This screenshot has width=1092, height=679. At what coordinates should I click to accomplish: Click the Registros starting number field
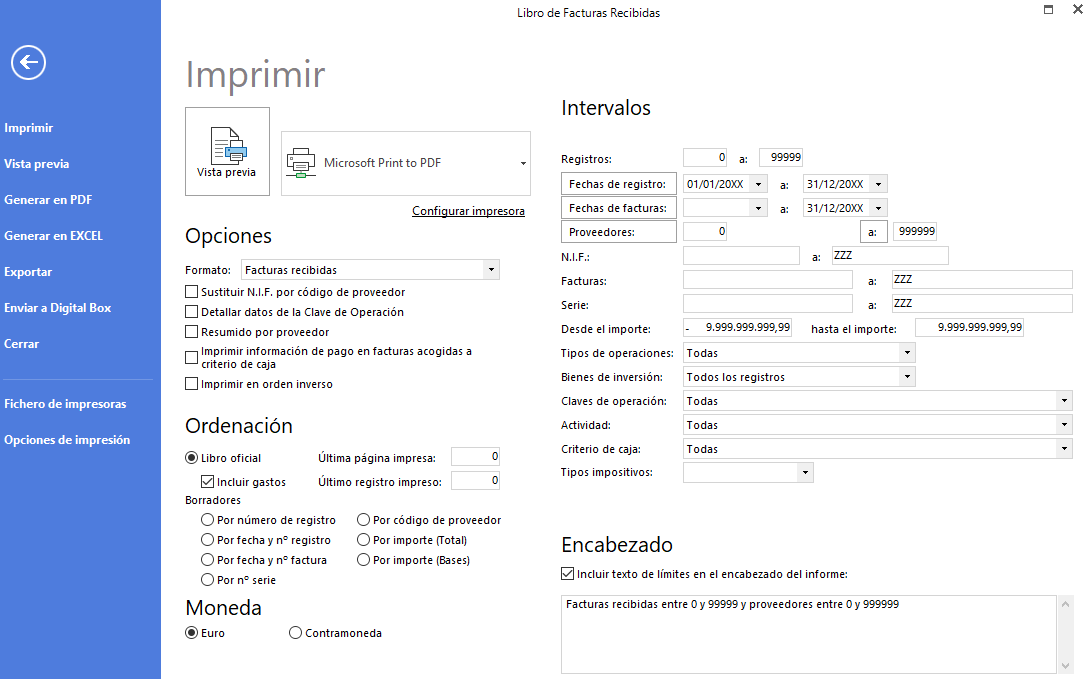pos(705,157)
